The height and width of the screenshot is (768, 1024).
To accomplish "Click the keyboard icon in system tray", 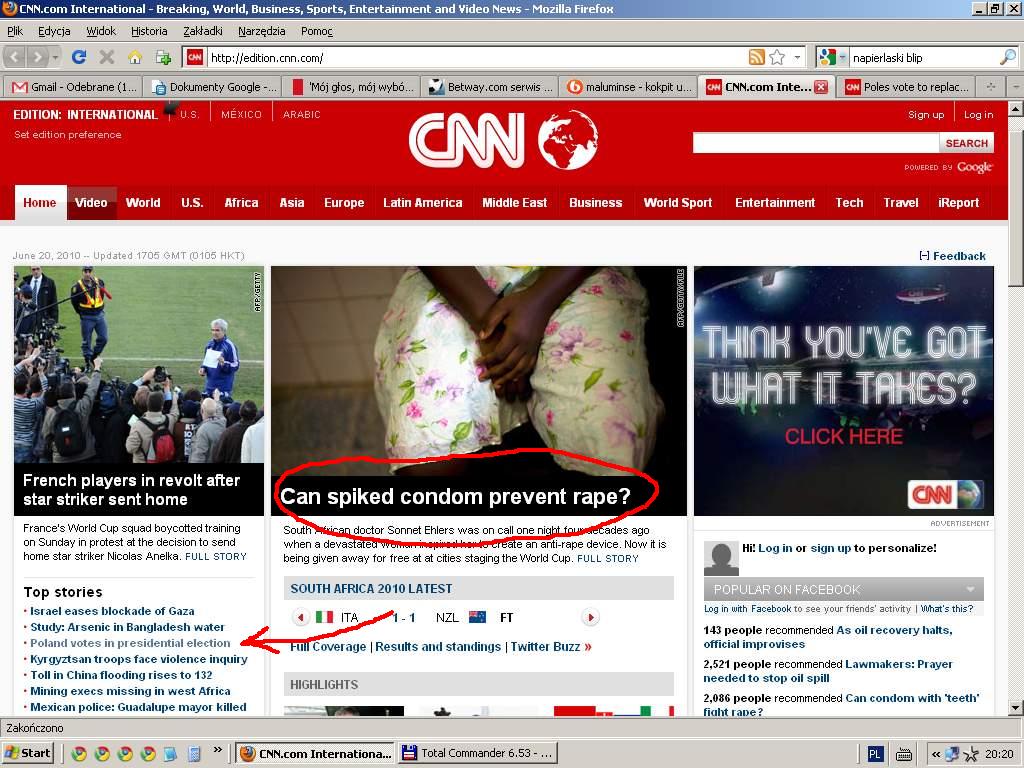I will point(904,754).
